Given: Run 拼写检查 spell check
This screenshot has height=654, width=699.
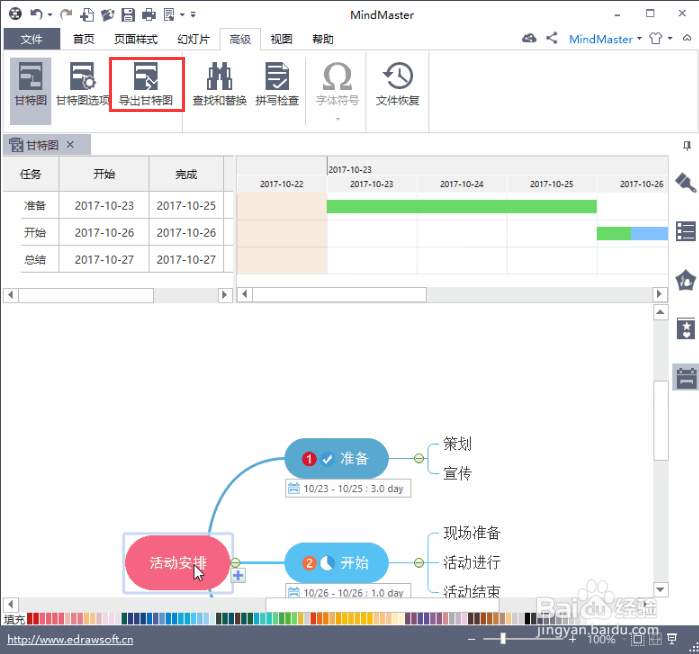Looking at the screenshot, I should point(277,85).
